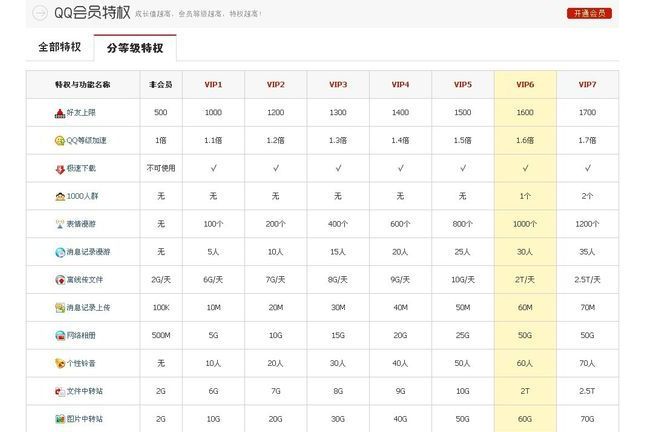The image size is (648, 432).
Task: Click the 40人 cell in 个性铃音 row
Action: pos(400,363)
